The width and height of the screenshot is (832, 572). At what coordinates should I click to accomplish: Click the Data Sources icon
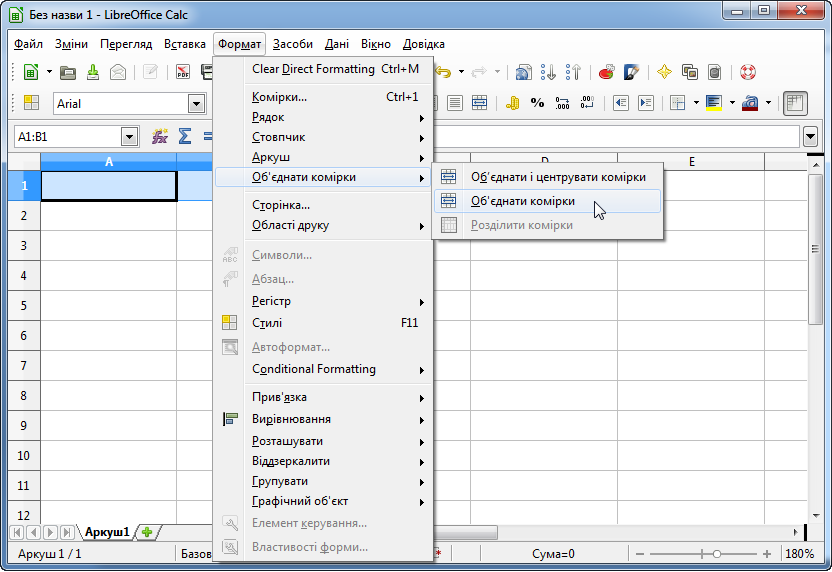(715, 72)
